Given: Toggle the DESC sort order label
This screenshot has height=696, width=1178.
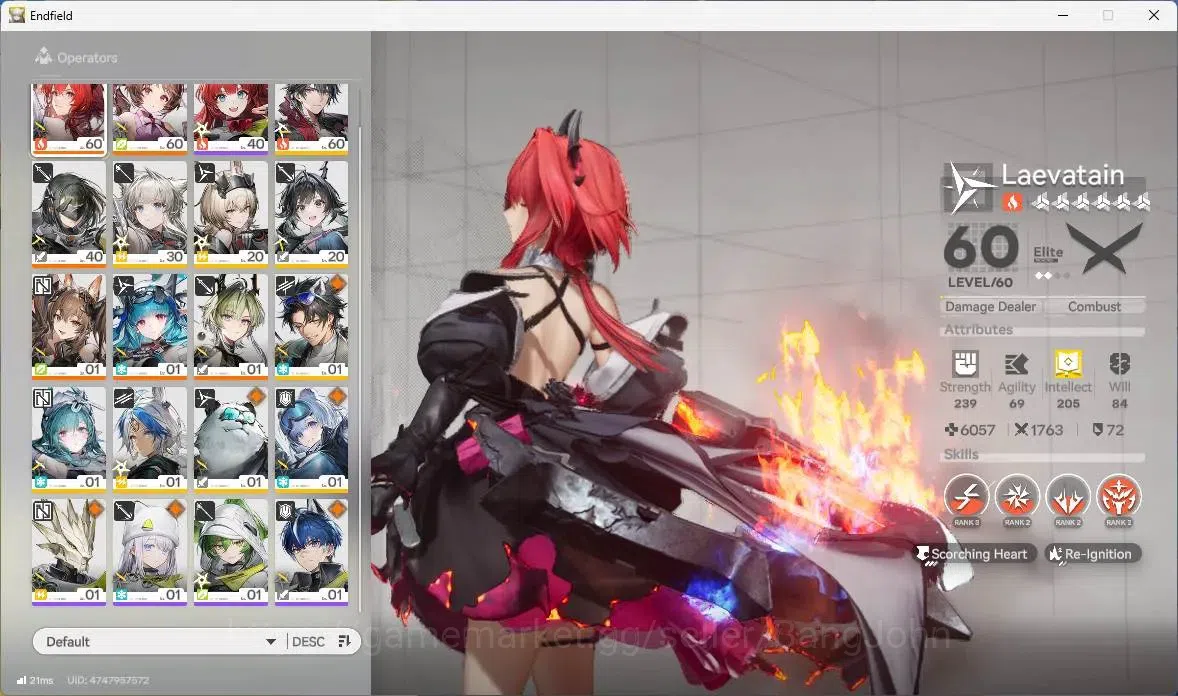Looking at the screenshot, I should coord(308,642).
